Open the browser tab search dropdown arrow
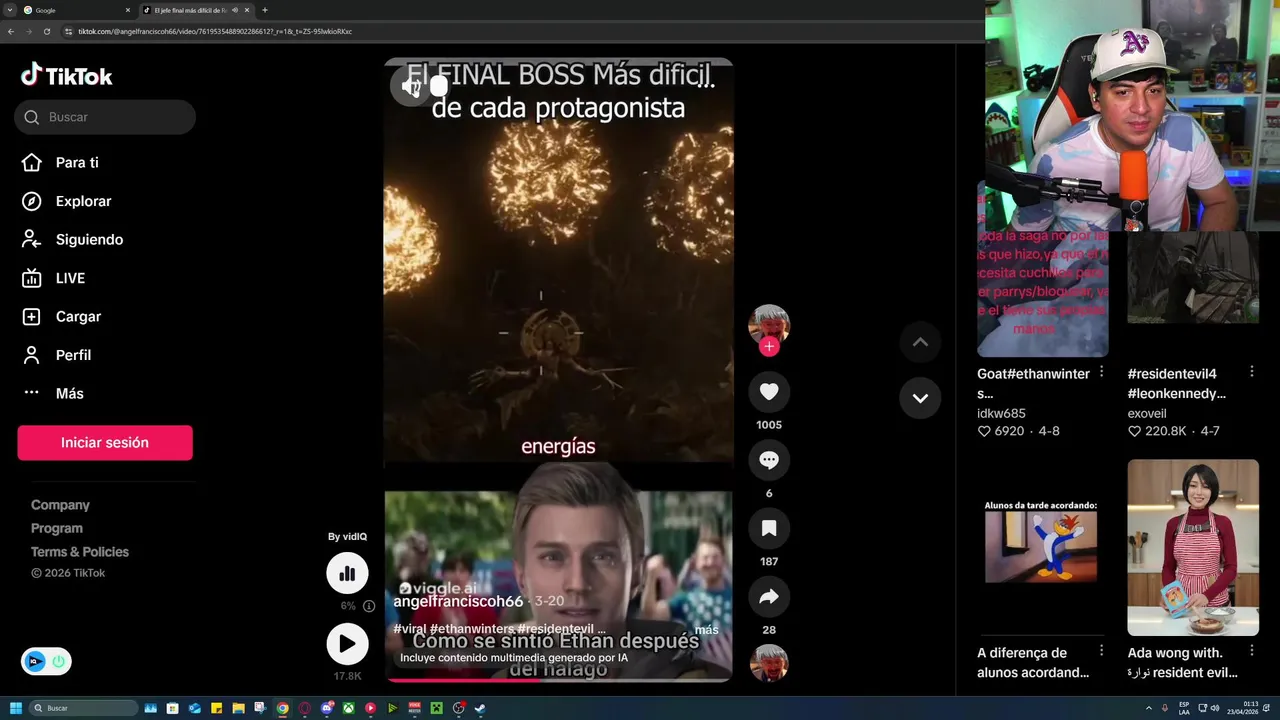Image resolution: width=1280 pixels, height=720 pixels. pos(9,10)
